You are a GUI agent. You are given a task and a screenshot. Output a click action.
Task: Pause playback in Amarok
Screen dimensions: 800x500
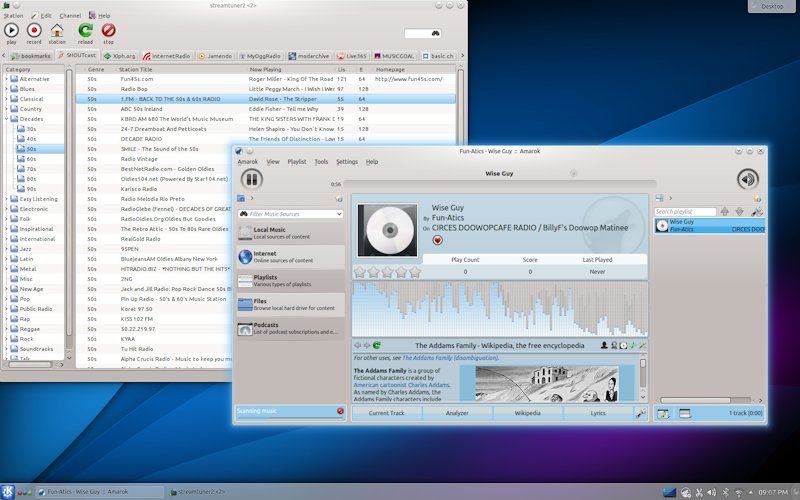[252, 179]
